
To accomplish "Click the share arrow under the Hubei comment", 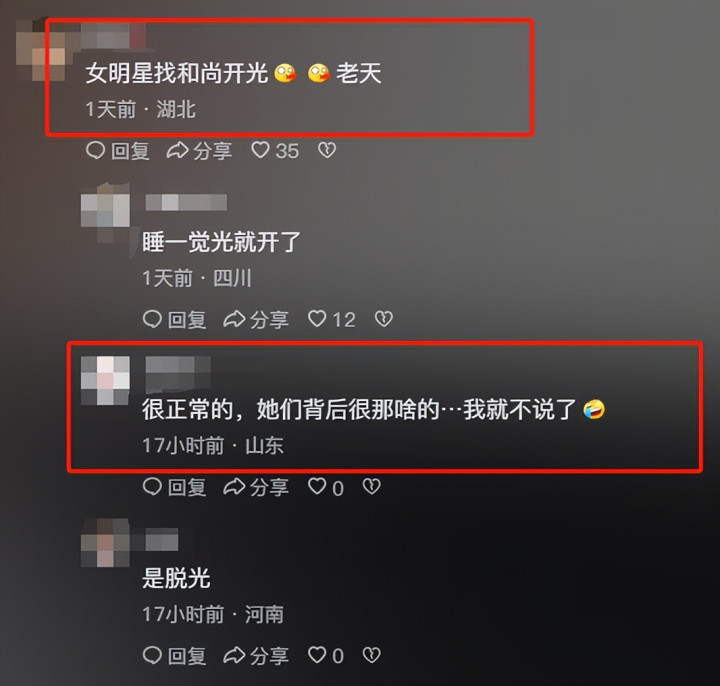I will point(199,151).
